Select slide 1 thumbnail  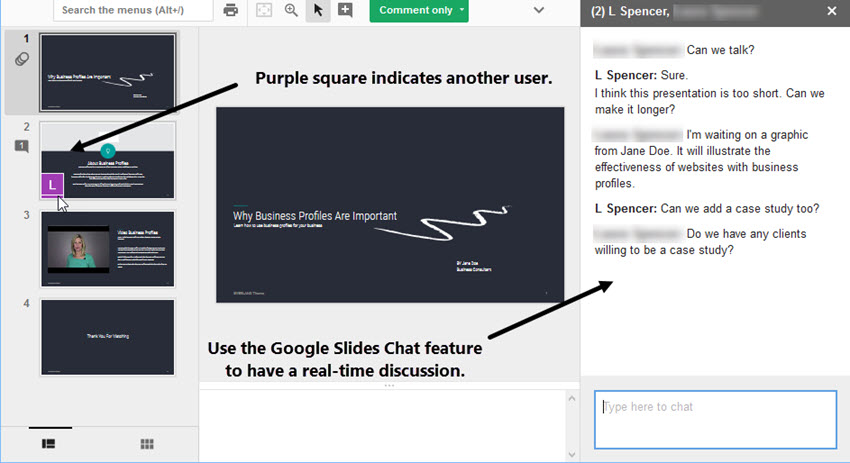(108, 73)
